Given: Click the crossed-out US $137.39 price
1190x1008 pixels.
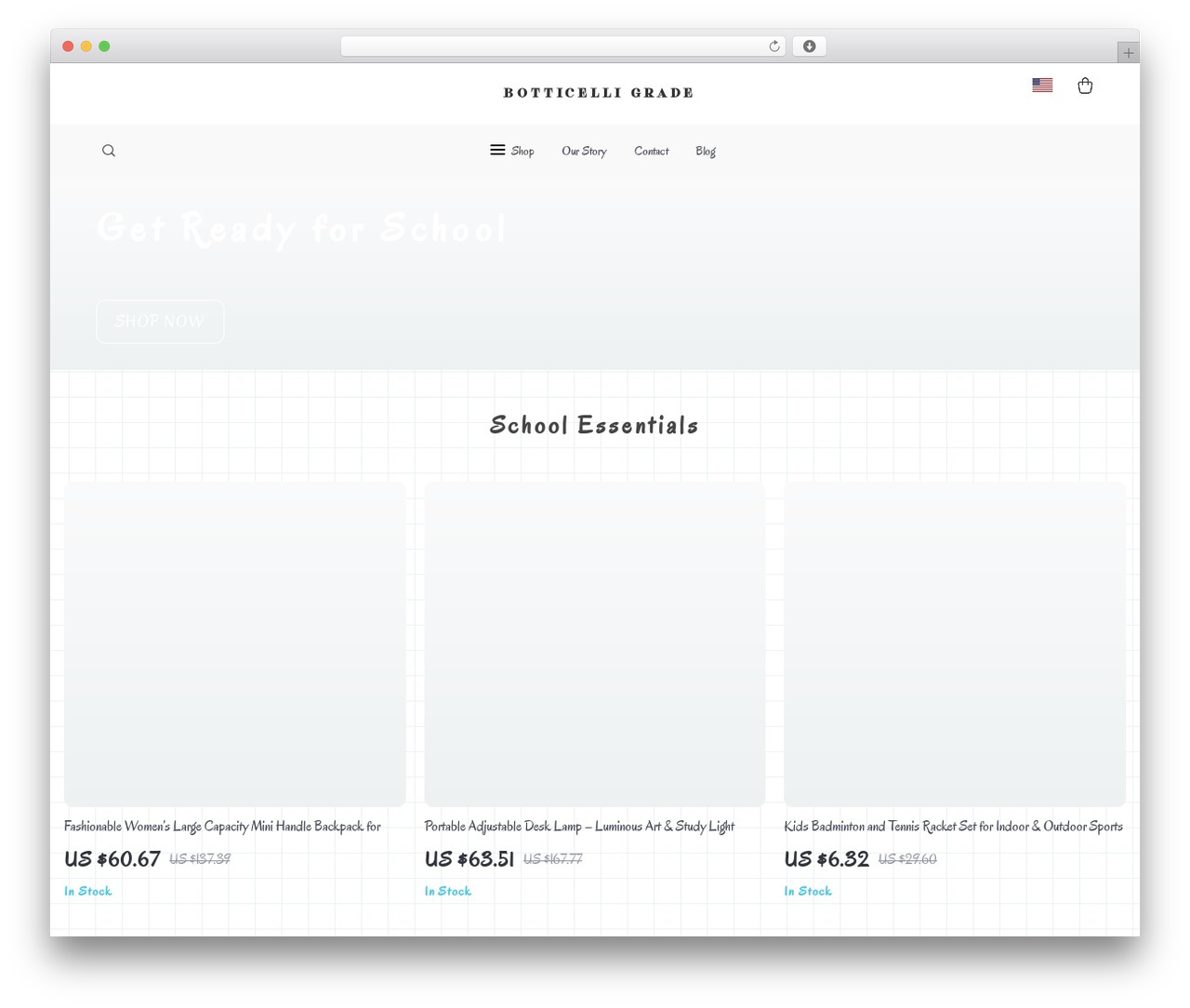Looking at the screenshot, I should [x=200, y=859].
